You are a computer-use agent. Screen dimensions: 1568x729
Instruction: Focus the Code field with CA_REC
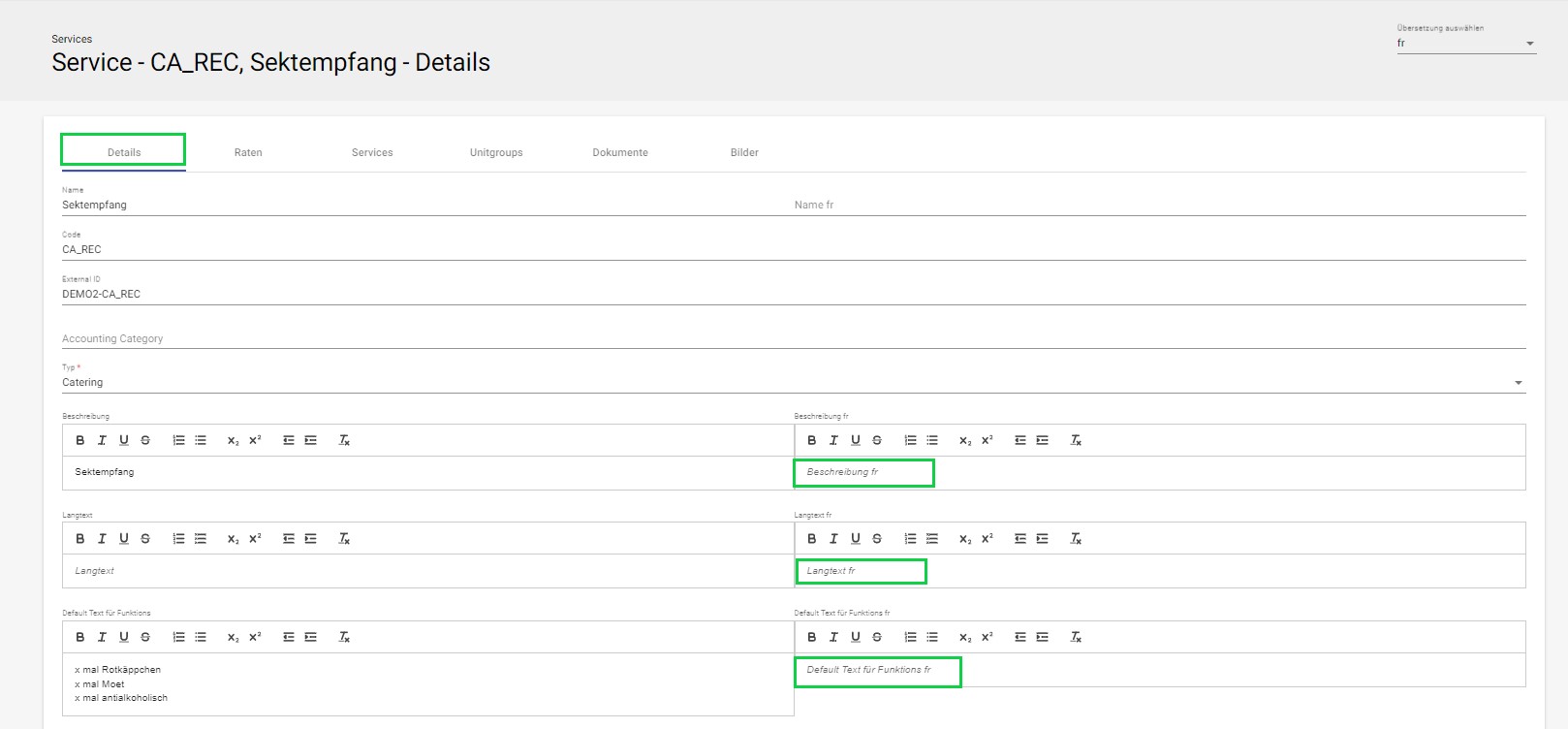coord(794,249)
